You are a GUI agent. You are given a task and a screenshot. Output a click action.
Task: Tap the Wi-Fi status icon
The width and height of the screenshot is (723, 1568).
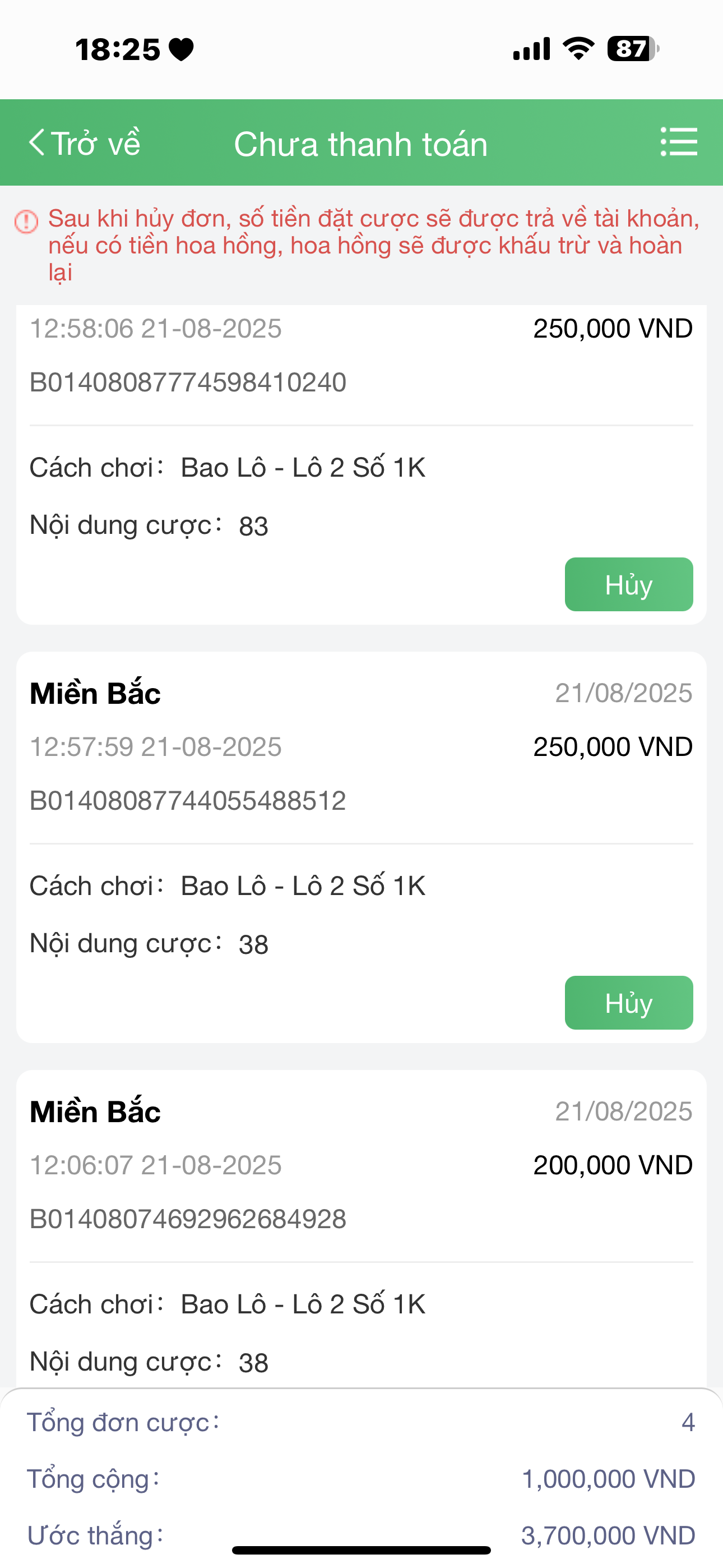pyautogui.click(x=578, y=48)
